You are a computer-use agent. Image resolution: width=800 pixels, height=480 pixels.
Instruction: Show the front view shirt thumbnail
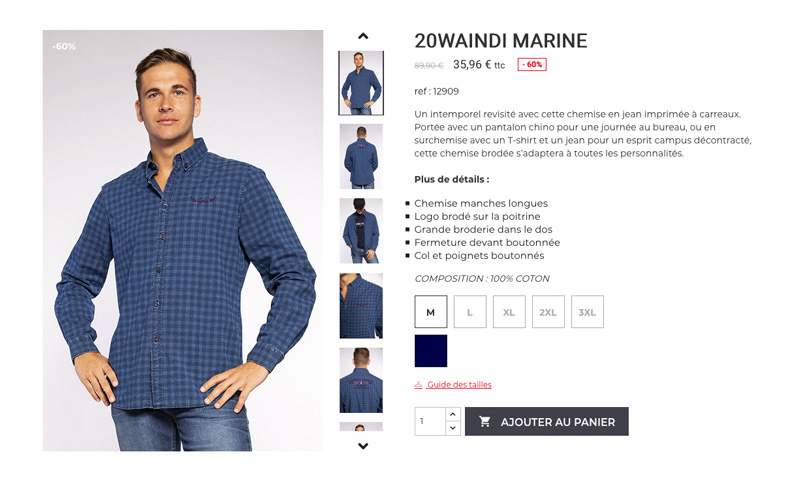coord(361,83)
